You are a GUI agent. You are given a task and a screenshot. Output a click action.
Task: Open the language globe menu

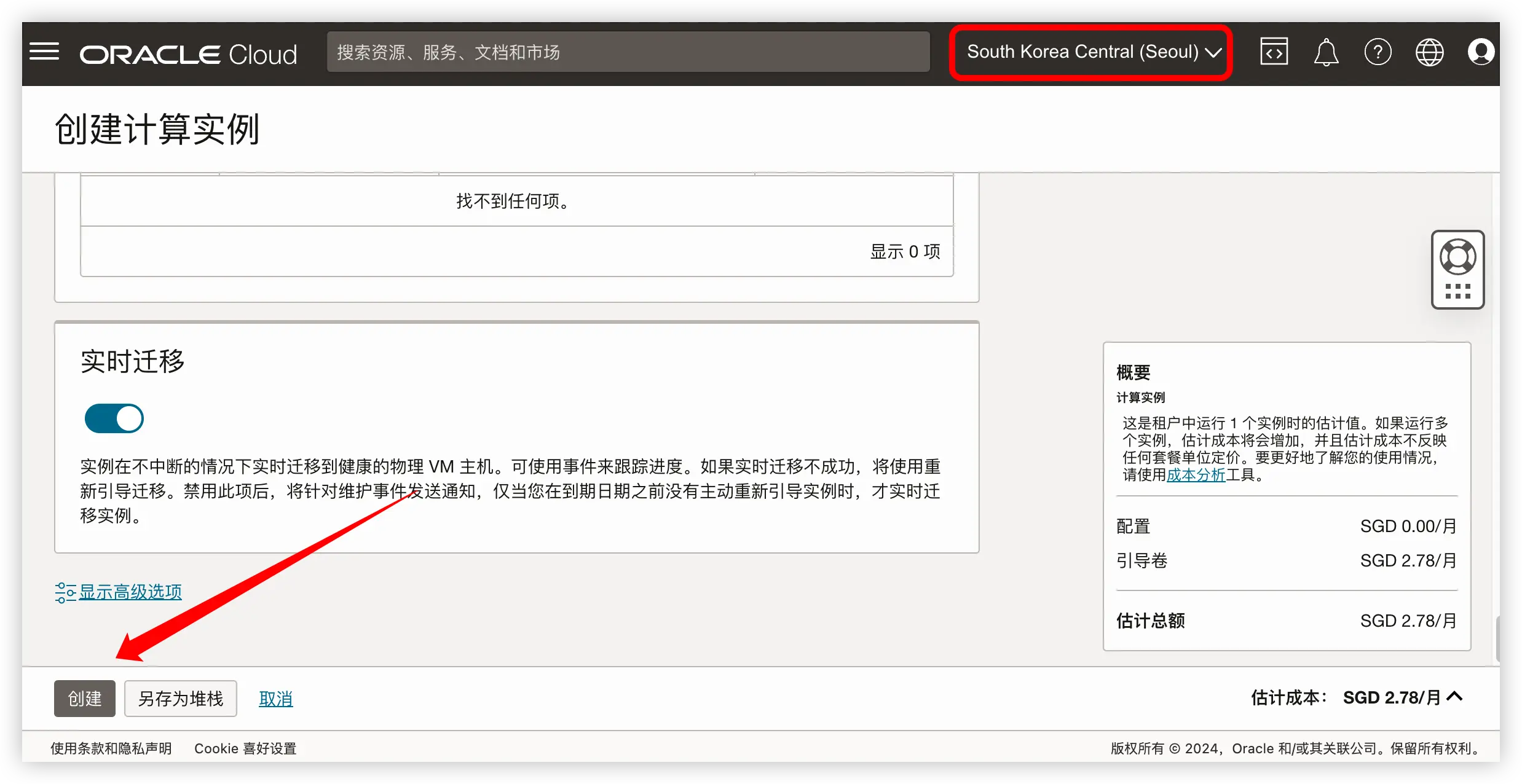click(x=1430, y=52)
